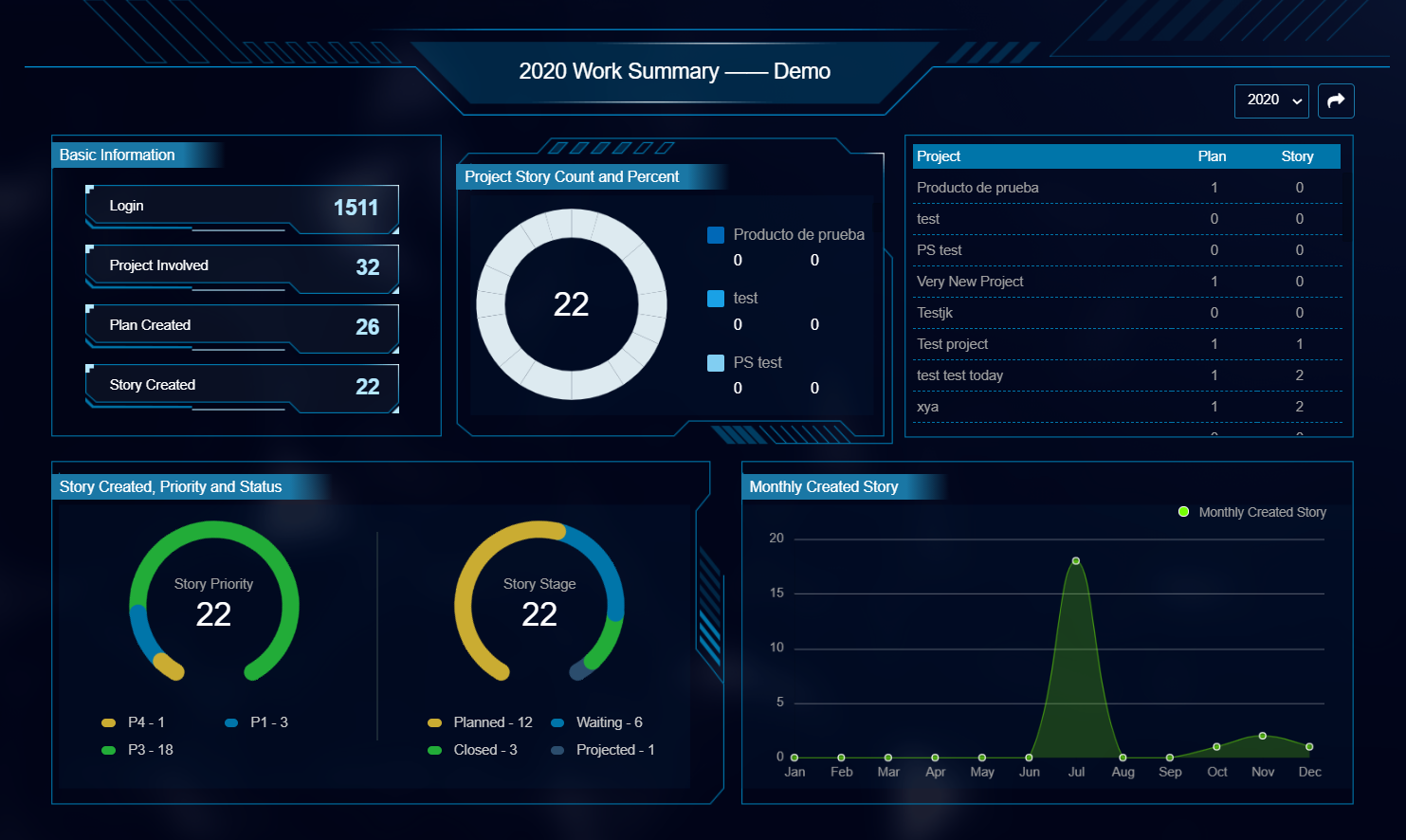Click the P3 - 18 green legend marker

click(x=109, y=750)
